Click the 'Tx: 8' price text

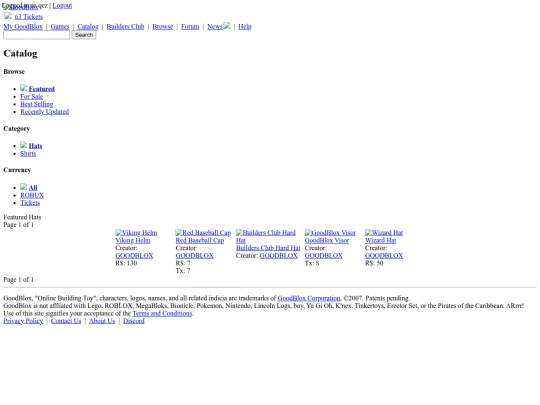tap(312, 263)
